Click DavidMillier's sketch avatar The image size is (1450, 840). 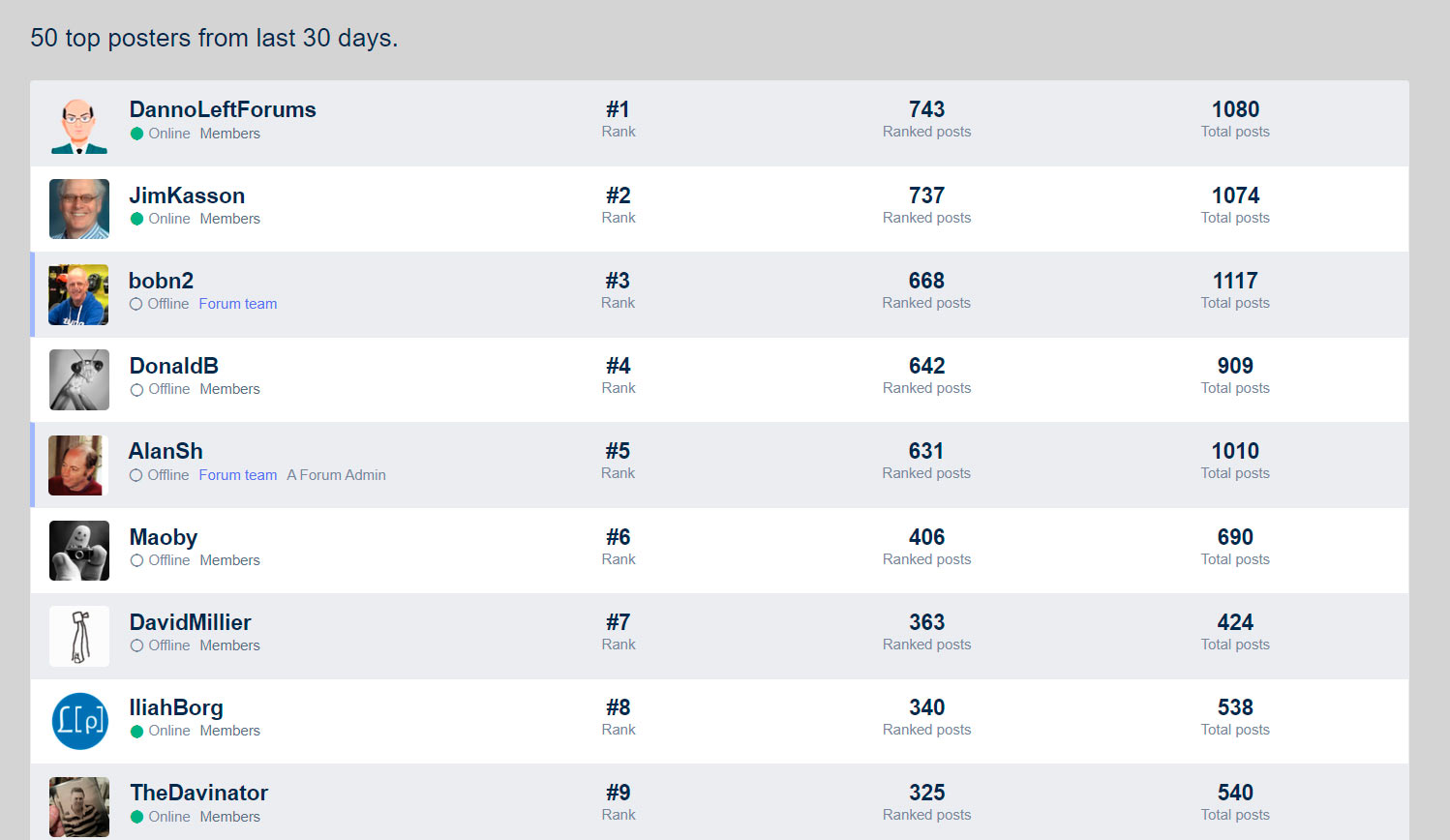pyautogui.click(x=79, y=636)
